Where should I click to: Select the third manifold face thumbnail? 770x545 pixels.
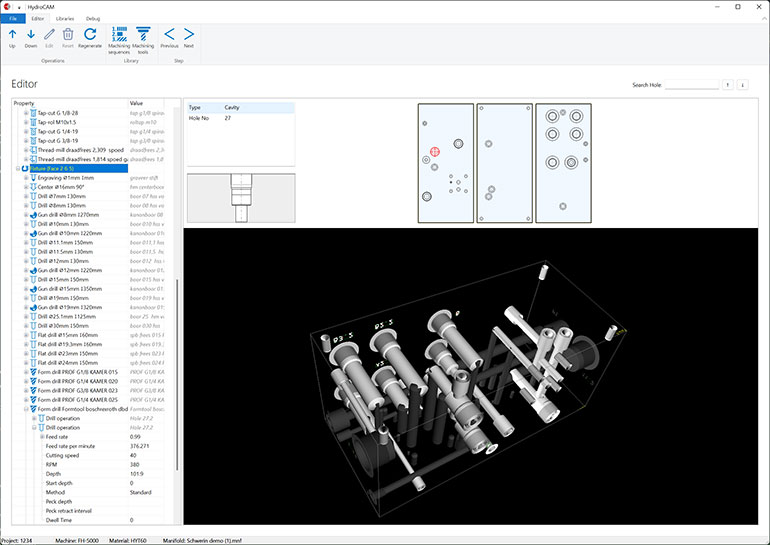click(x=563, y=163)
